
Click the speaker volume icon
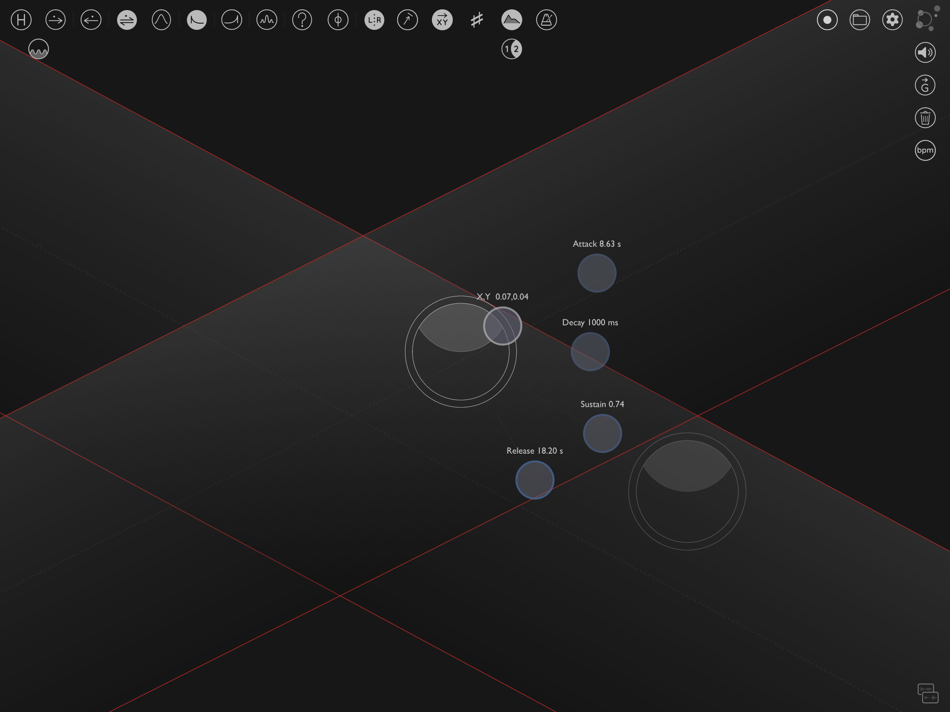[925, 53]
